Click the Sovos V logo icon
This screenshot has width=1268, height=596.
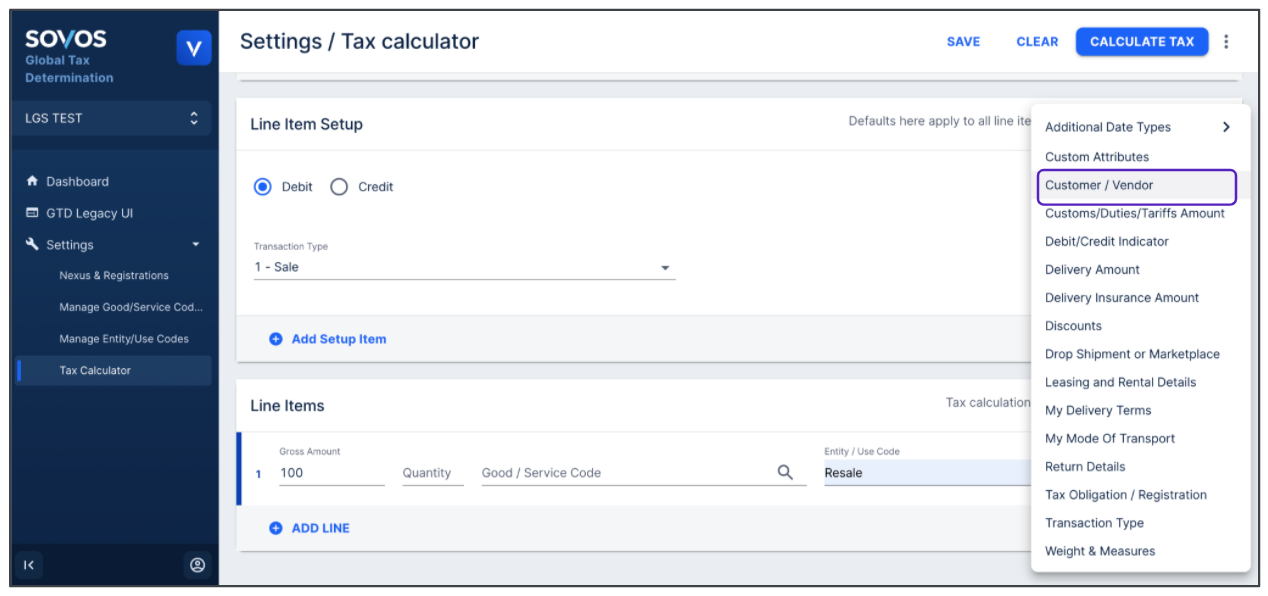[194, 48]
